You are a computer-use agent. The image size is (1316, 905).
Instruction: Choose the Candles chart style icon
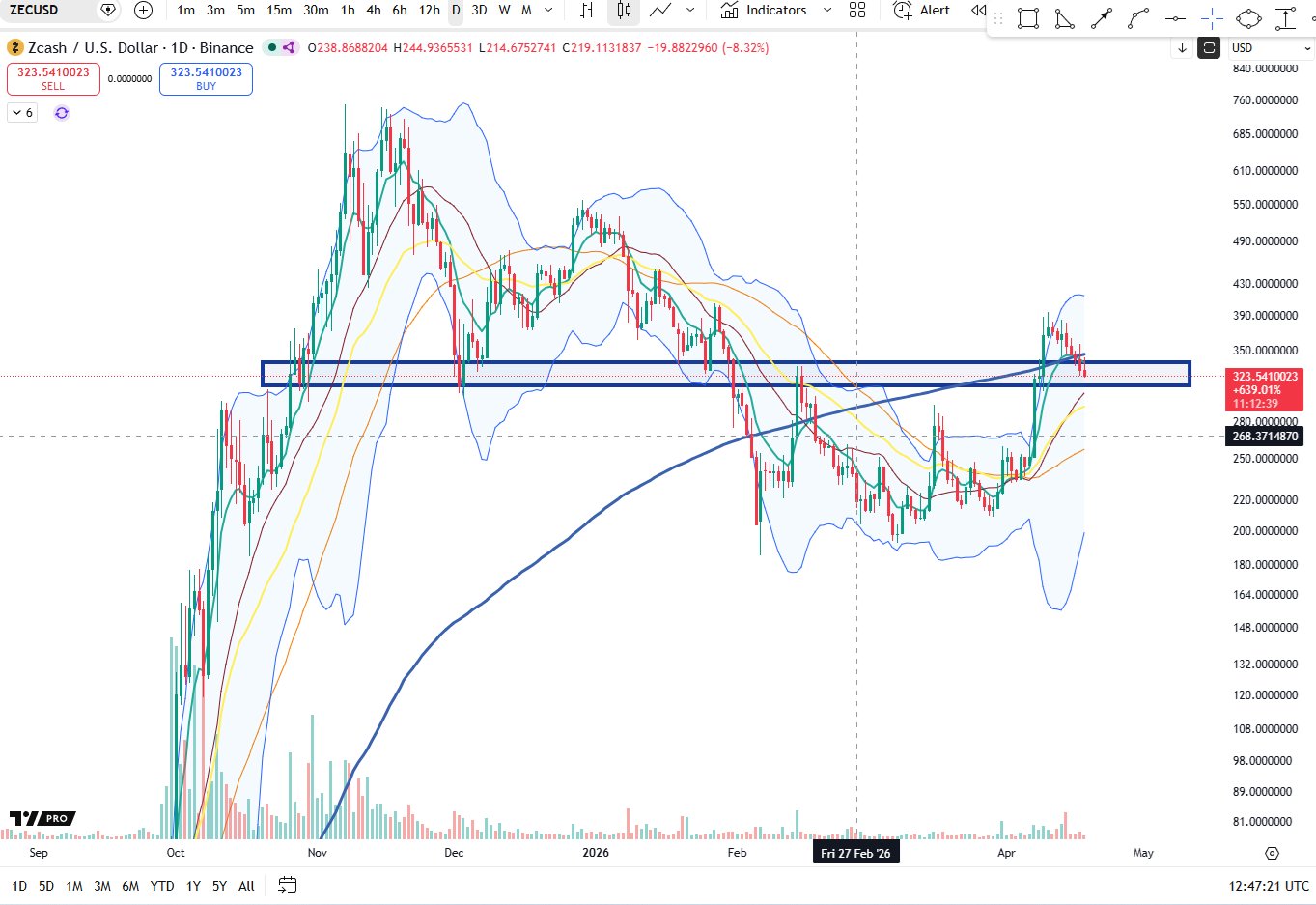(624, 10)
